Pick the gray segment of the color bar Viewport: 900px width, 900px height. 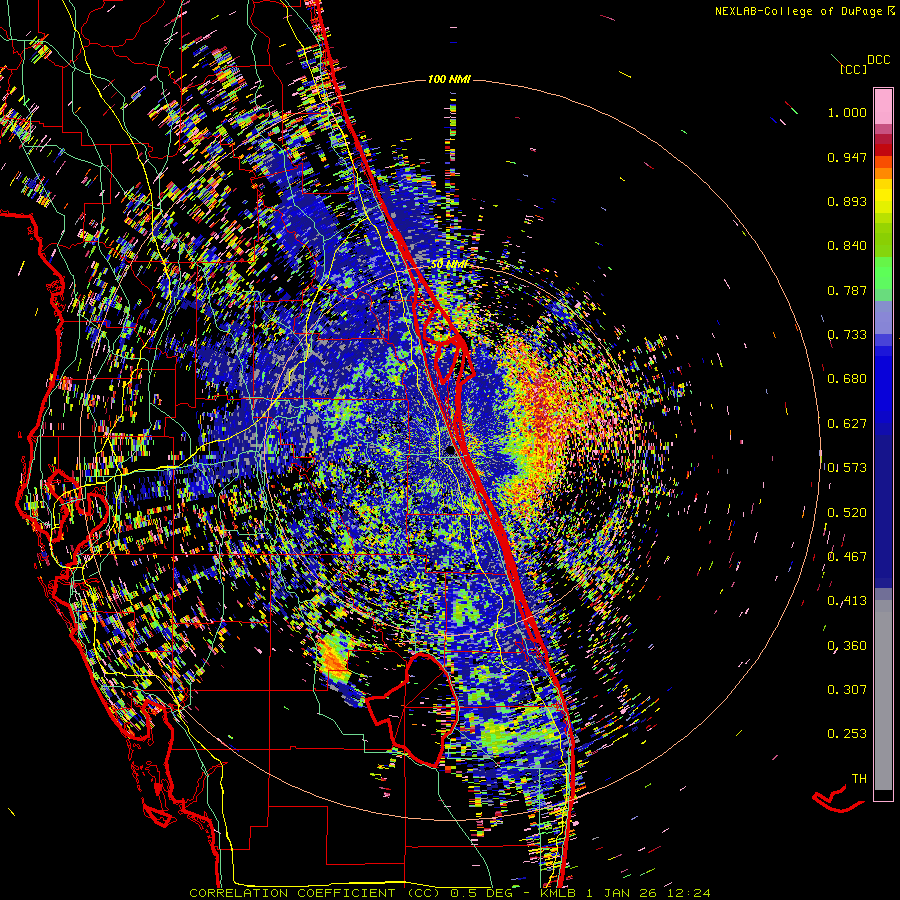(883, 695)
